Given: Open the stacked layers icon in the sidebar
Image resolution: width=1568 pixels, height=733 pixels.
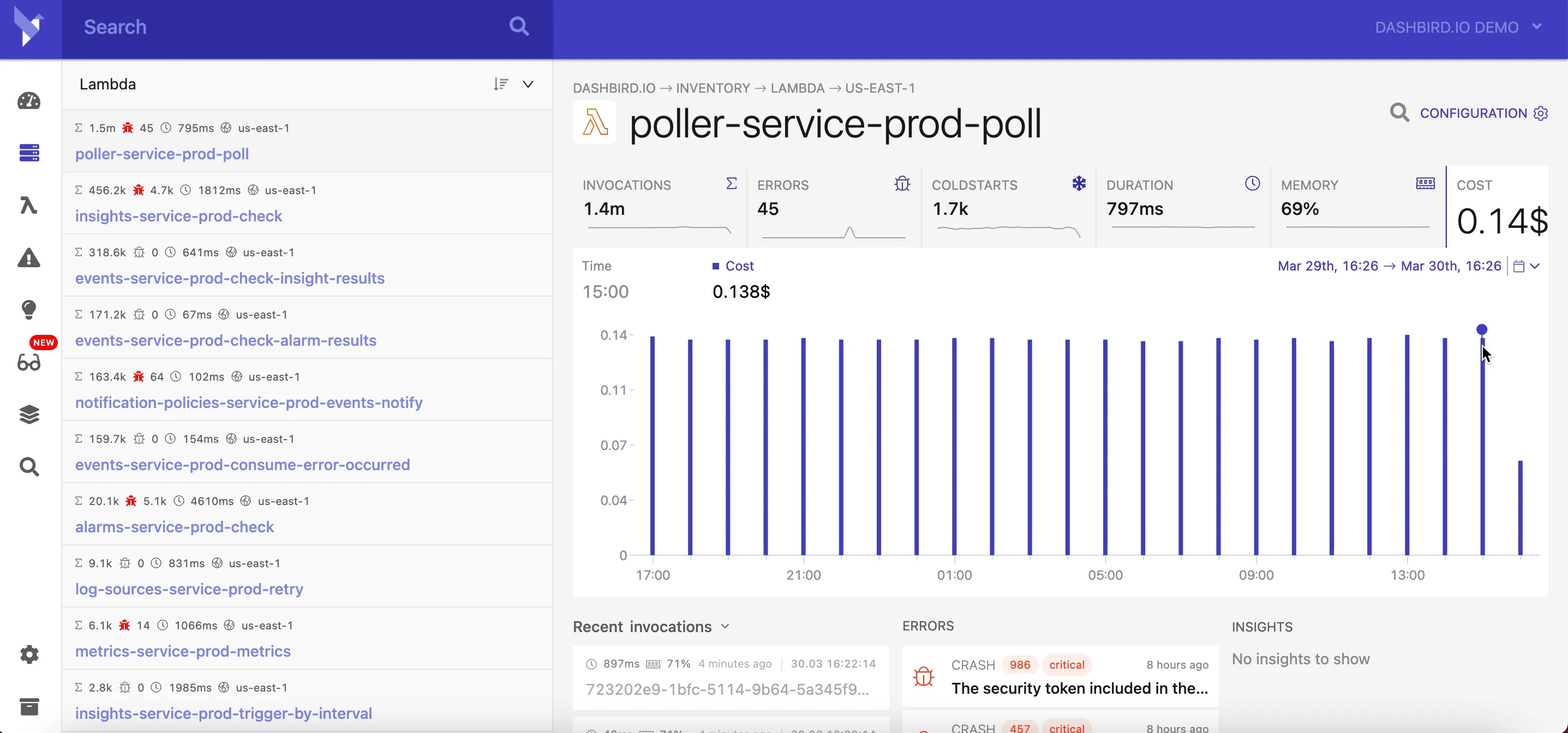Looking at the screenshot, I should point(28,415).
